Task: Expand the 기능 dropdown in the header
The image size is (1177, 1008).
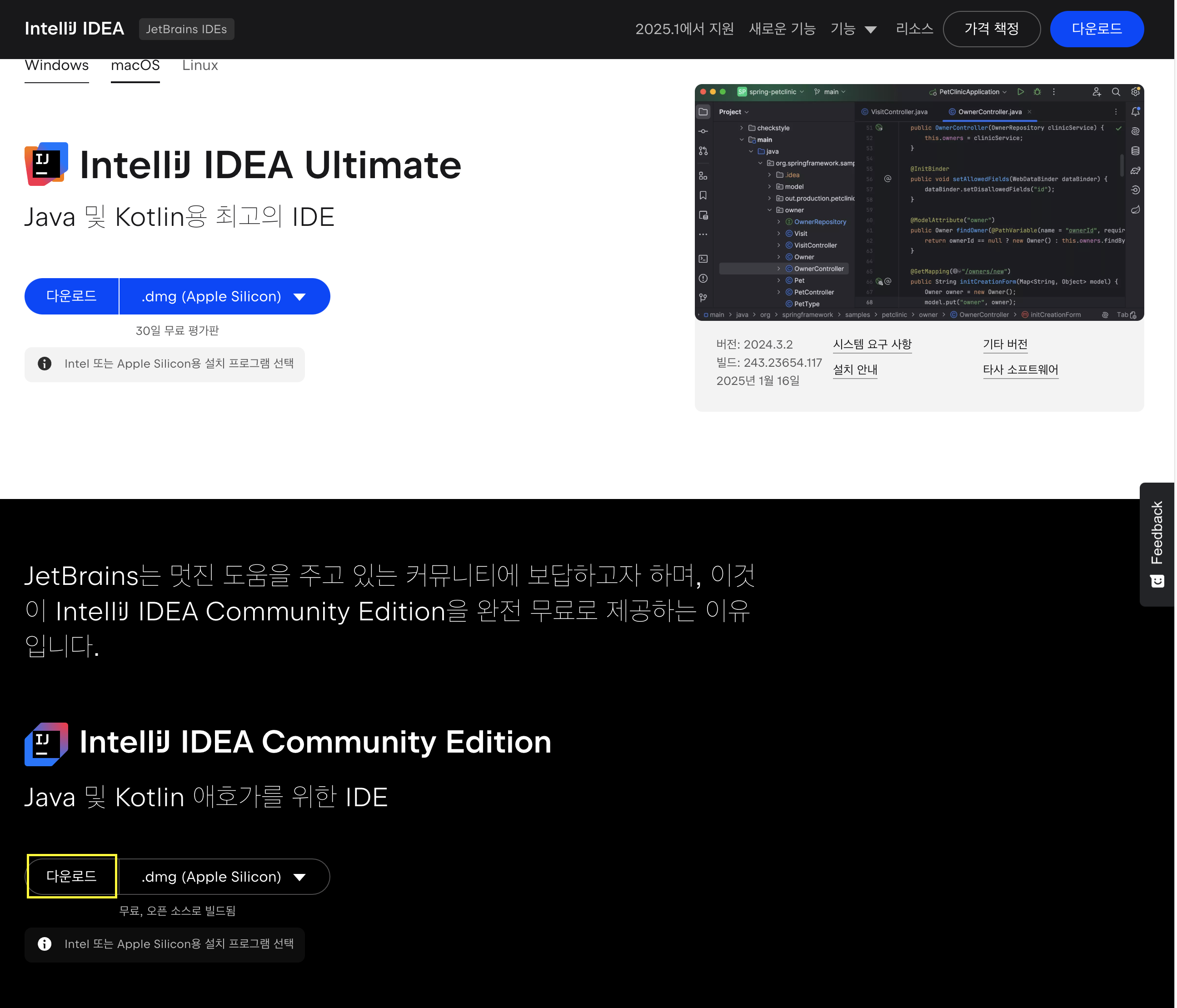Action: pos(853,29)
